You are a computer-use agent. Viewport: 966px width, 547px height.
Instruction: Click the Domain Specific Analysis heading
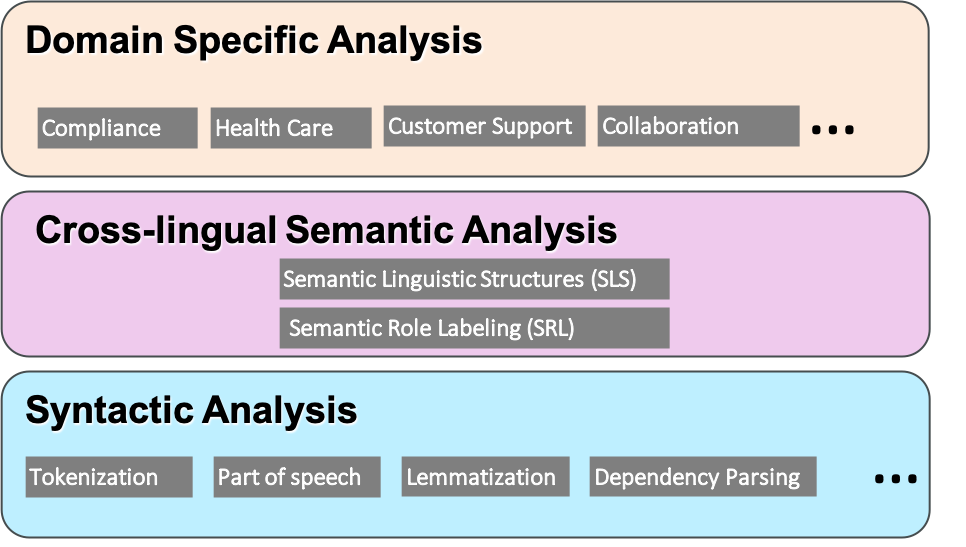coord(254,40)
